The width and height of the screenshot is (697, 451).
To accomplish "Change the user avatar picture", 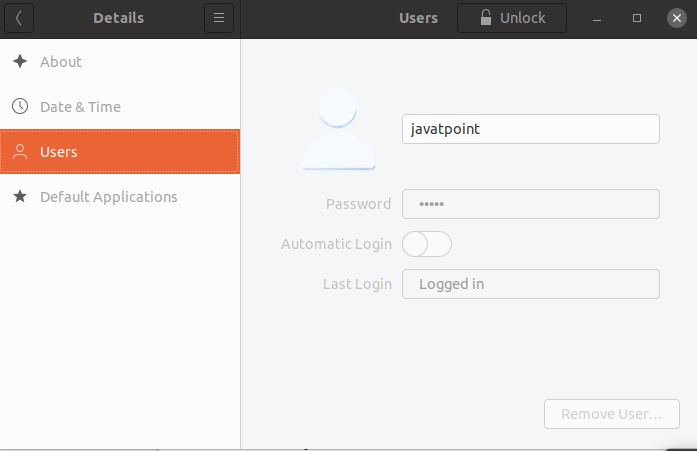I will click(x=338, y=129).
